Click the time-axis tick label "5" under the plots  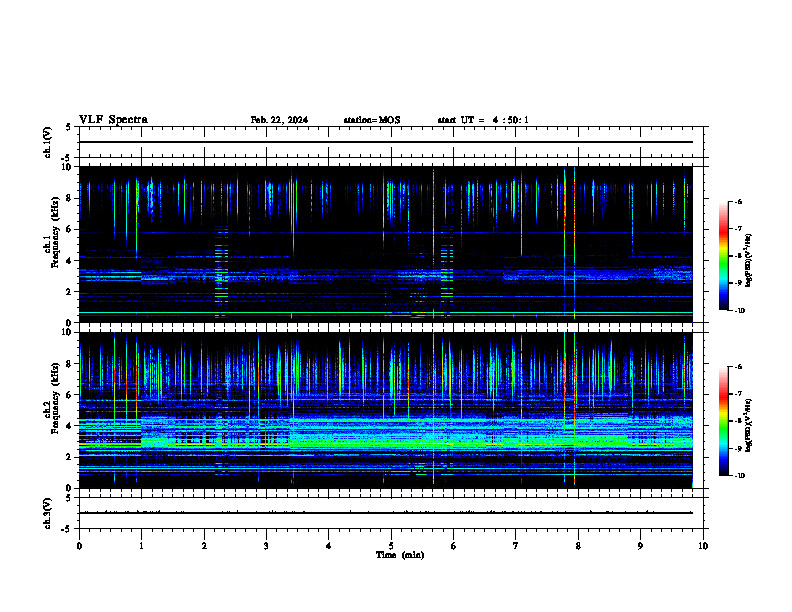tap(391, 545)
